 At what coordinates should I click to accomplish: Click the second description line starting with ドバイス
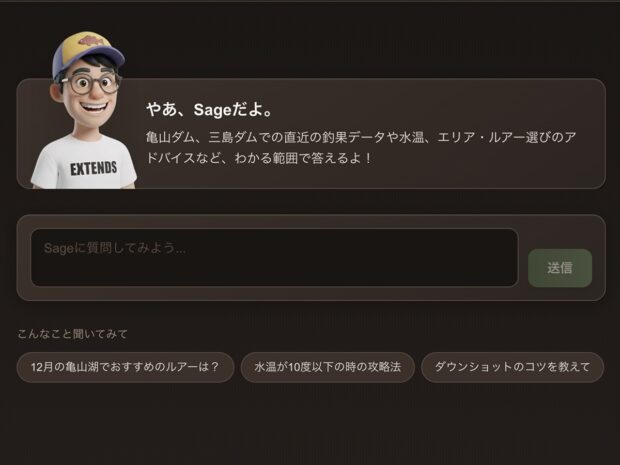[x=259, y=158]
